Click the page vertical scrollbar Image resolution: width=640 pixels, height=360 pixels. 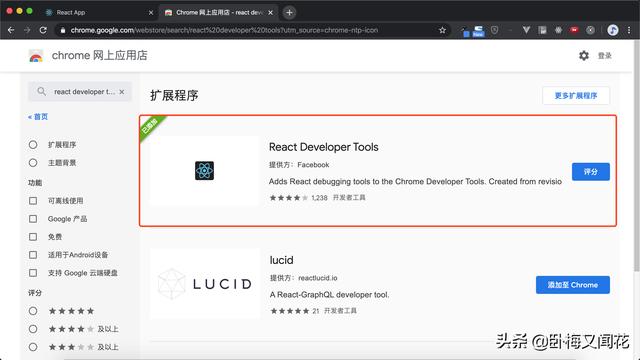coord(637,155)
